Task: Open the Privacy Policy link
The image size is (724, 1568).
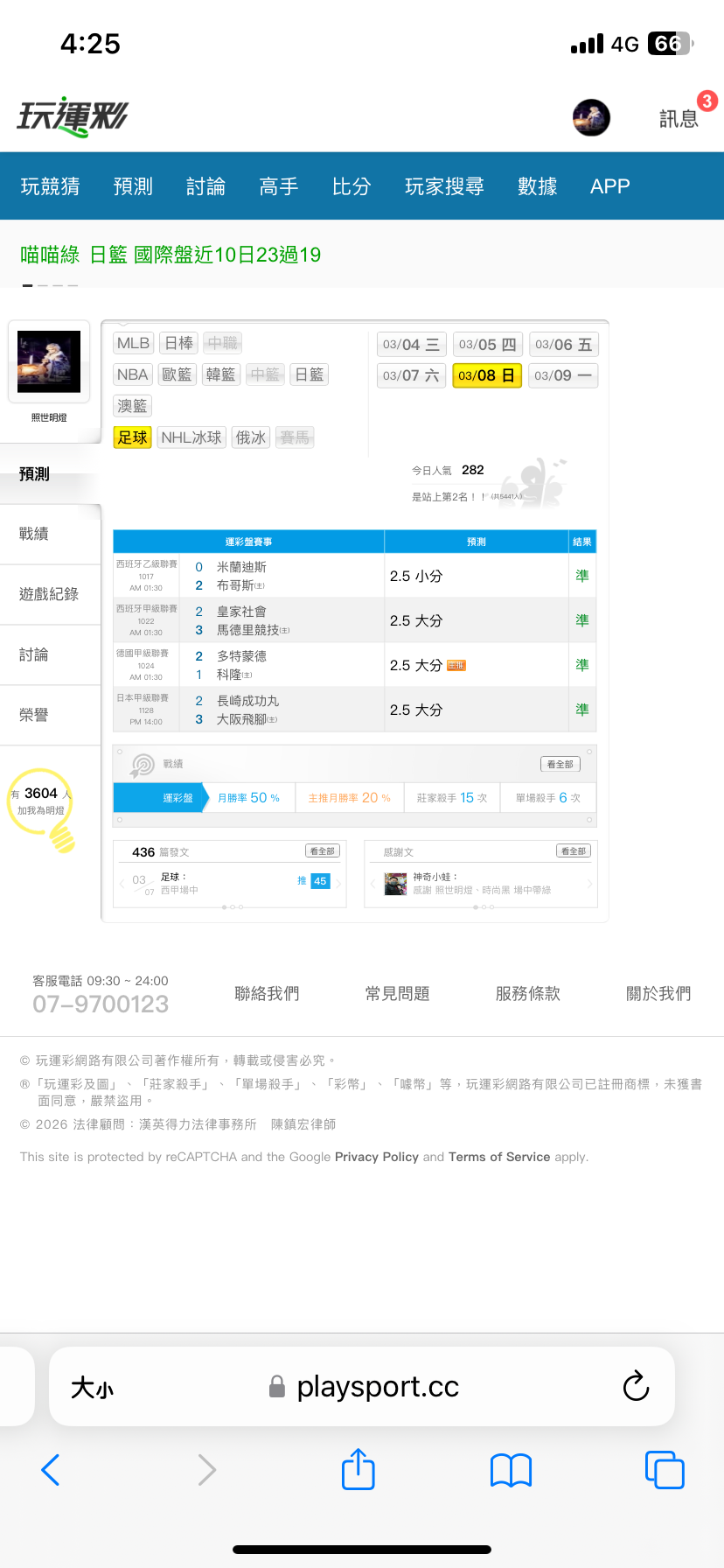Action: 377,1157
